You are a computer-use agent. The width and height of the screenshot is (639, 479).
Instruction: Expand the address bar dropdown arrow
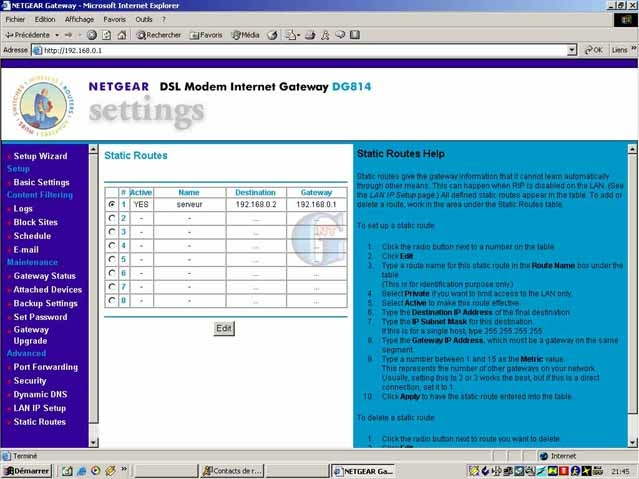point(572,50)
